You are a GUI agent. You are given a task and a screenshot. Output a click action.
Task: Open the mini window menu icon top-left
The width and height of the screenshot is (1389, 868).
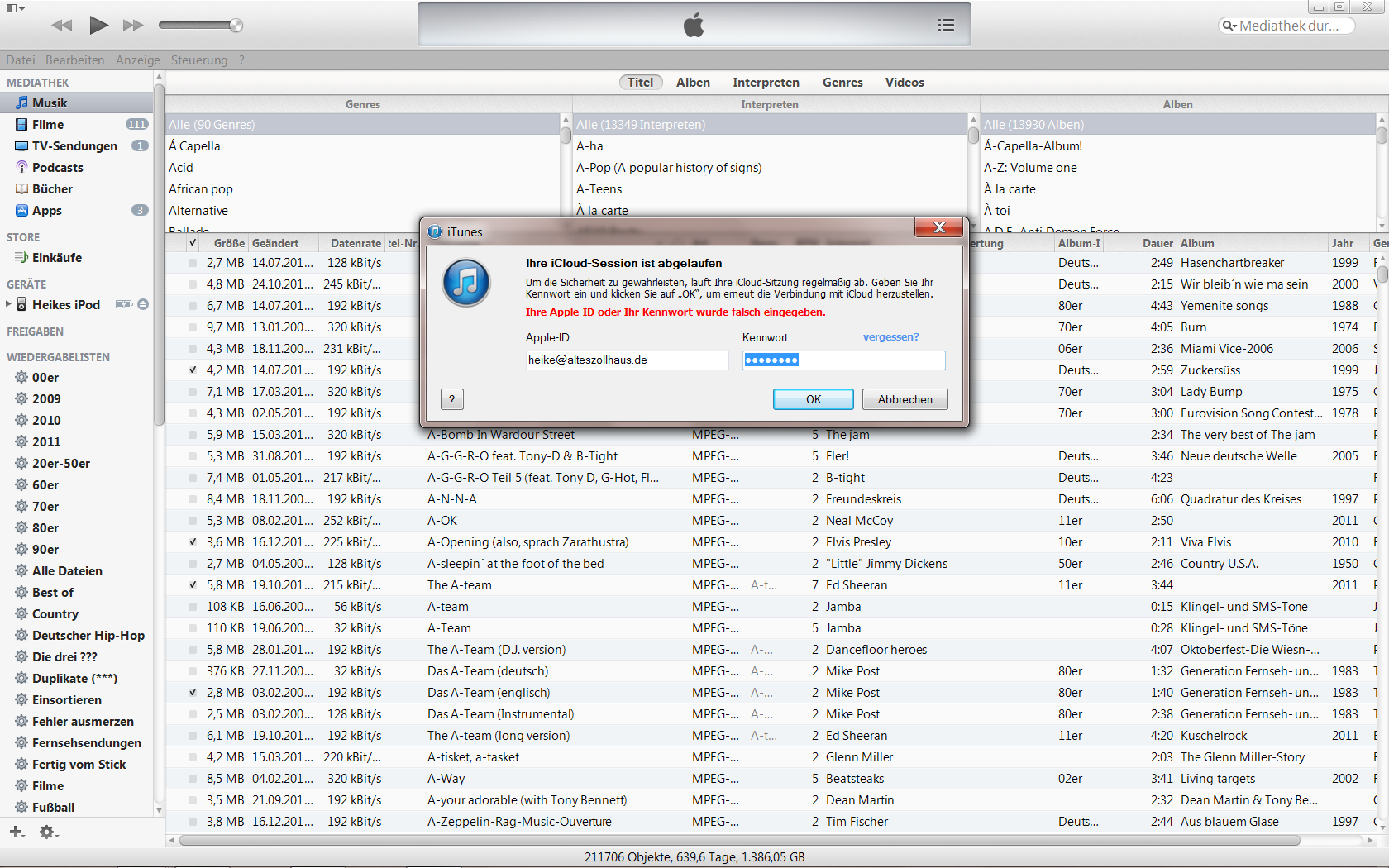tap(16, 8)
